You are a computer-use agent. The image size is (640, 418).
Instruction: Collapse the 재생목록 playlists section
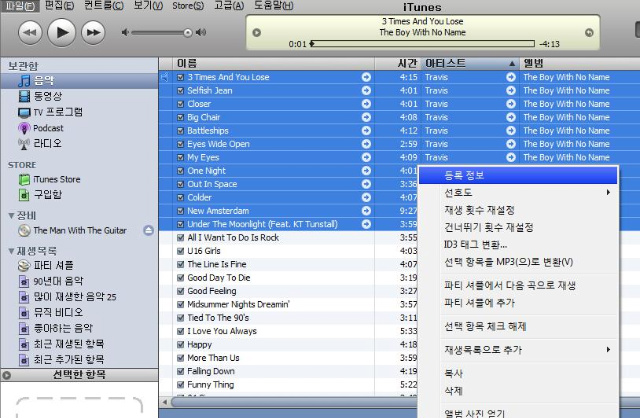[11, 251]
